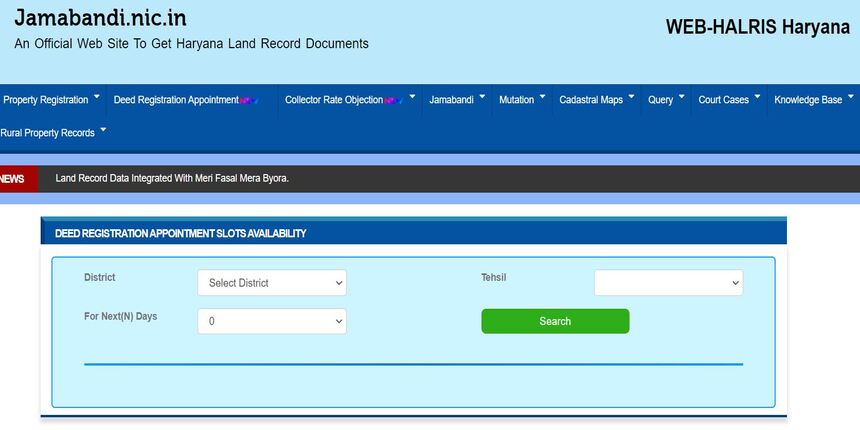
Task: Click the caret arrow beside Property Registration
Action: coord(97,98)
